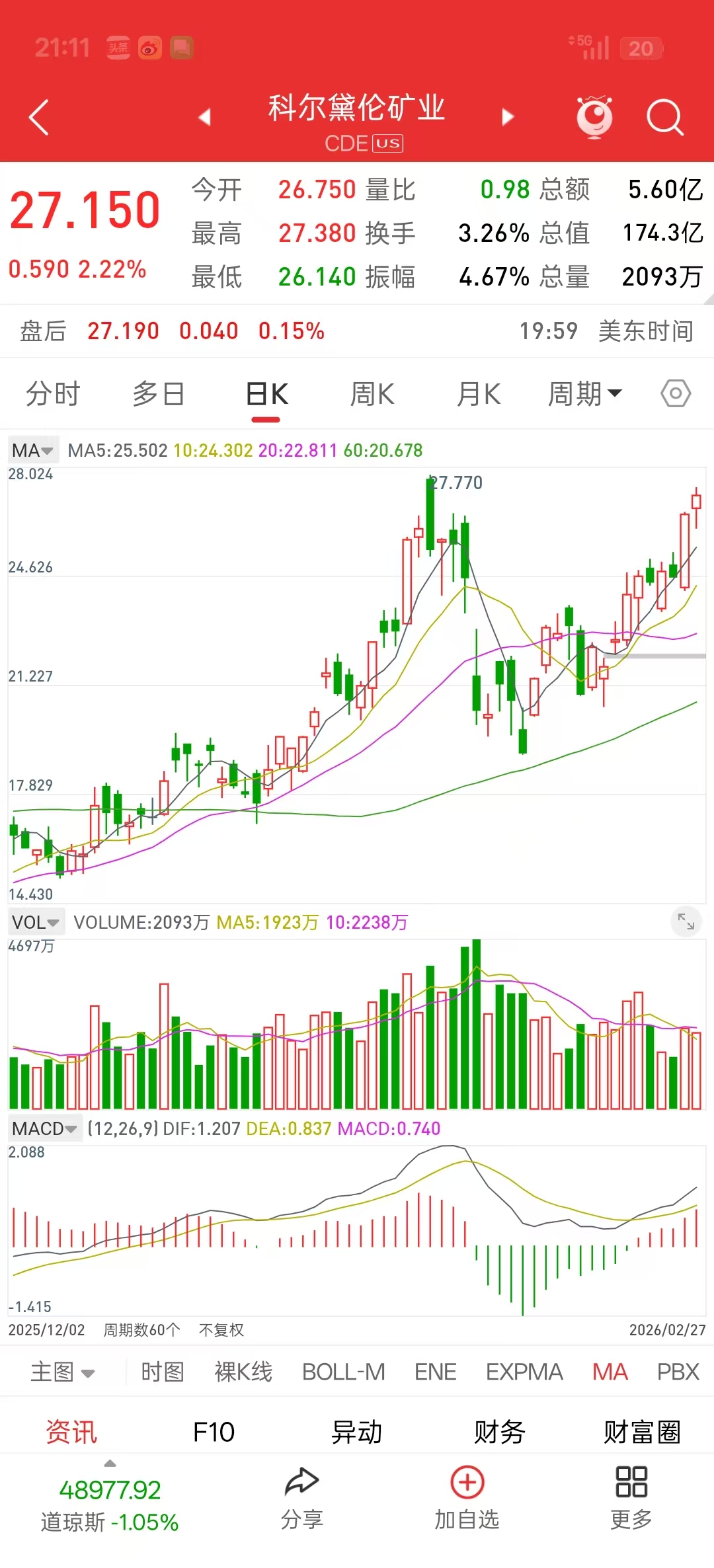Open chart settings hexagon icon
714x1568 pixels.
pos(675,394)
